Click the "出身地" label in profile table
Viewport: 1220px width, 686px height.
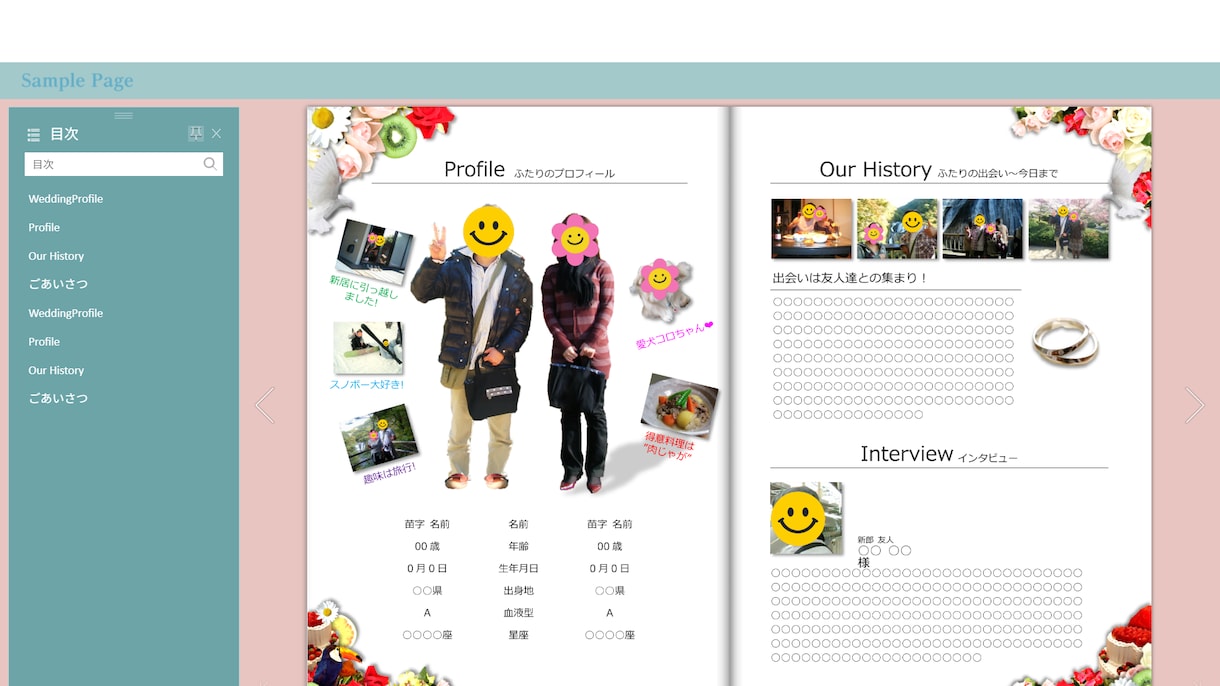[x=518, y=591]
